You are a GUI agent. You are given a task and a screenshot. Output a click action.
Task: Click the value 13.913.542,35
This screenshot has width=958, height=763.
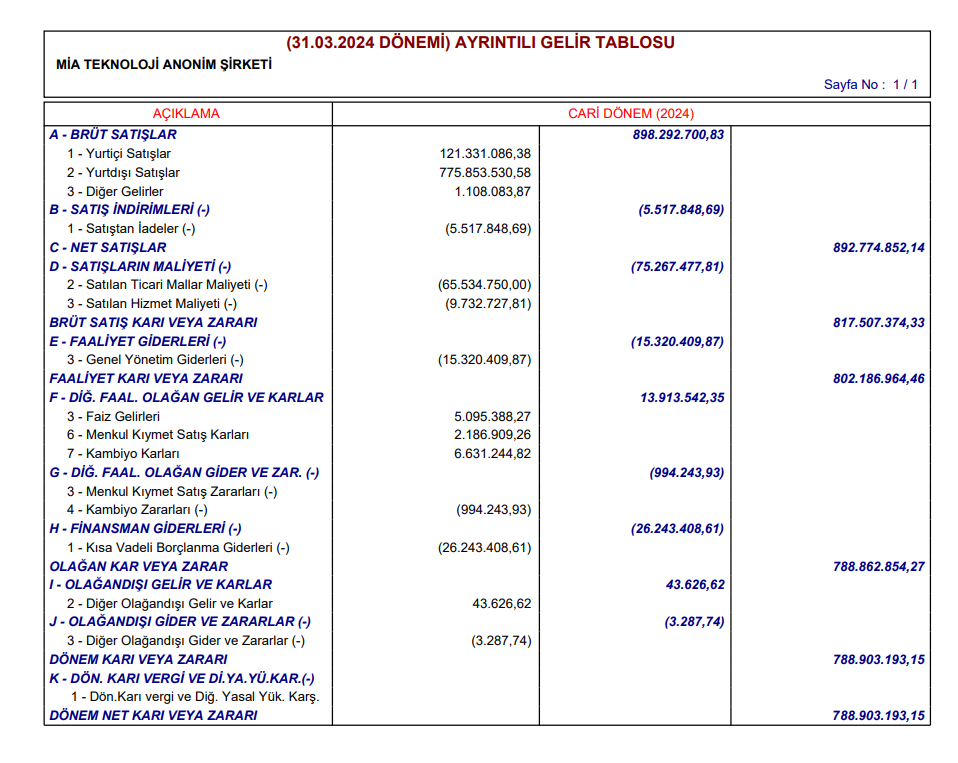[x=682, y=398]
